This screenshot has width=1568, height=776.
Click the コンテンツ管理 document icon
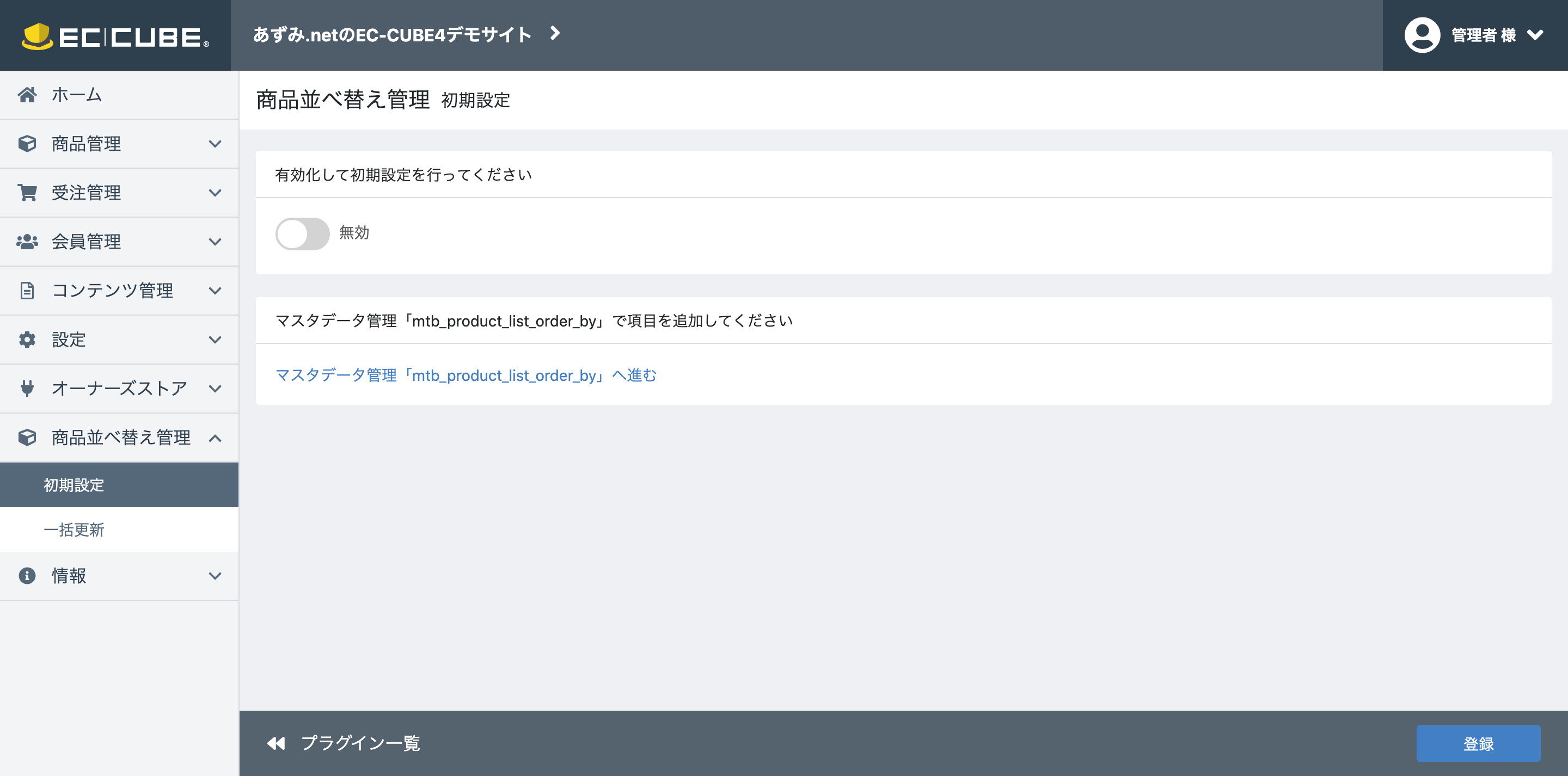(x=27, y=290)
